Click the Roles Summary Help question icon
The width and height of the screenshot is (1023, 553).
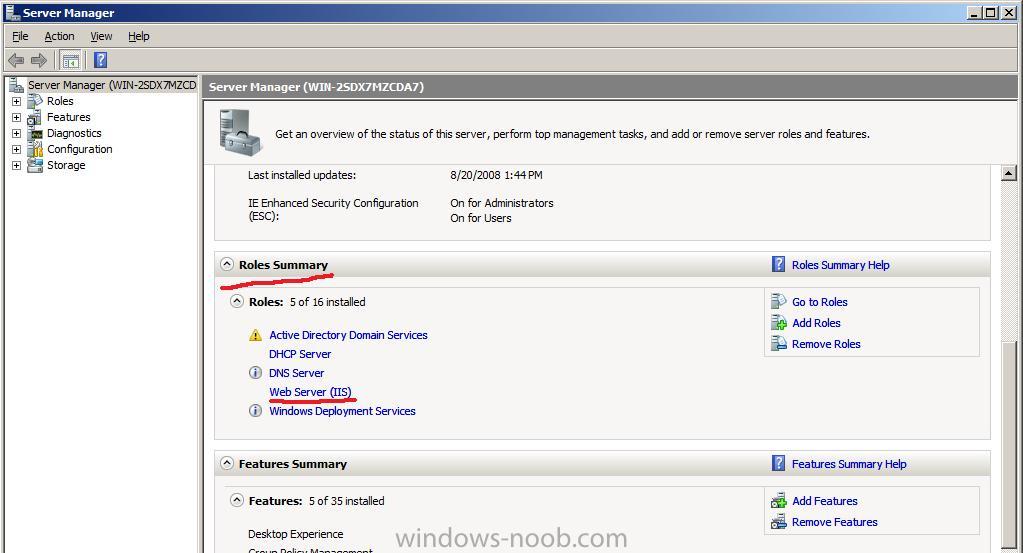click(778, 264)
